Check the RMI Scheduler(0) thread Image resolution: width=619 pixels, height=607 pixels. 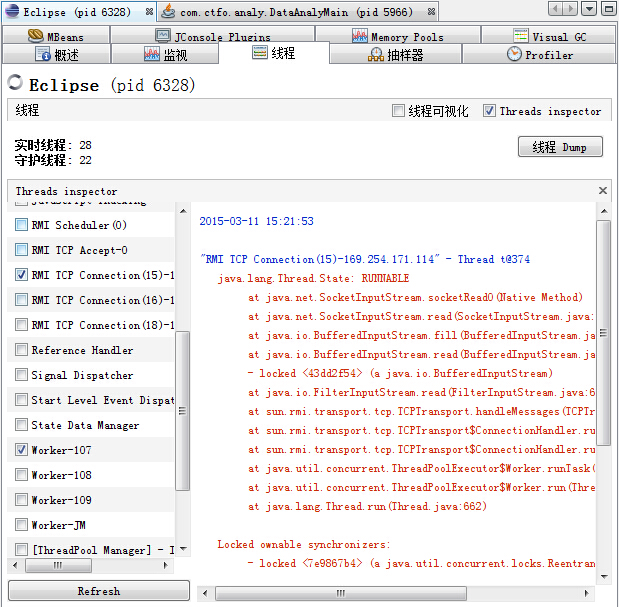coord(21,225)
